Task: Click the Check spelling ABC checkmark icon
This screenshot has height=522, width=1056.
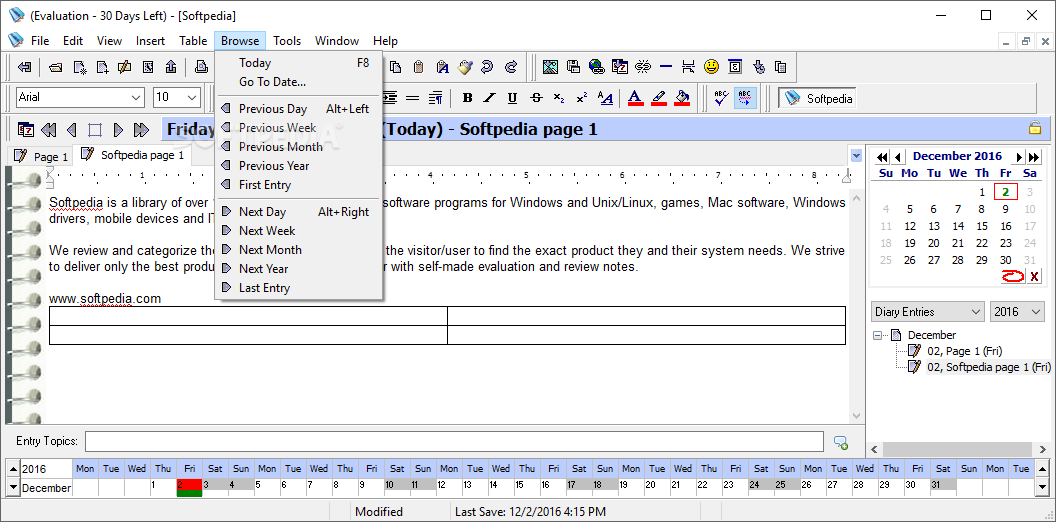Action: tap(722, 98)
